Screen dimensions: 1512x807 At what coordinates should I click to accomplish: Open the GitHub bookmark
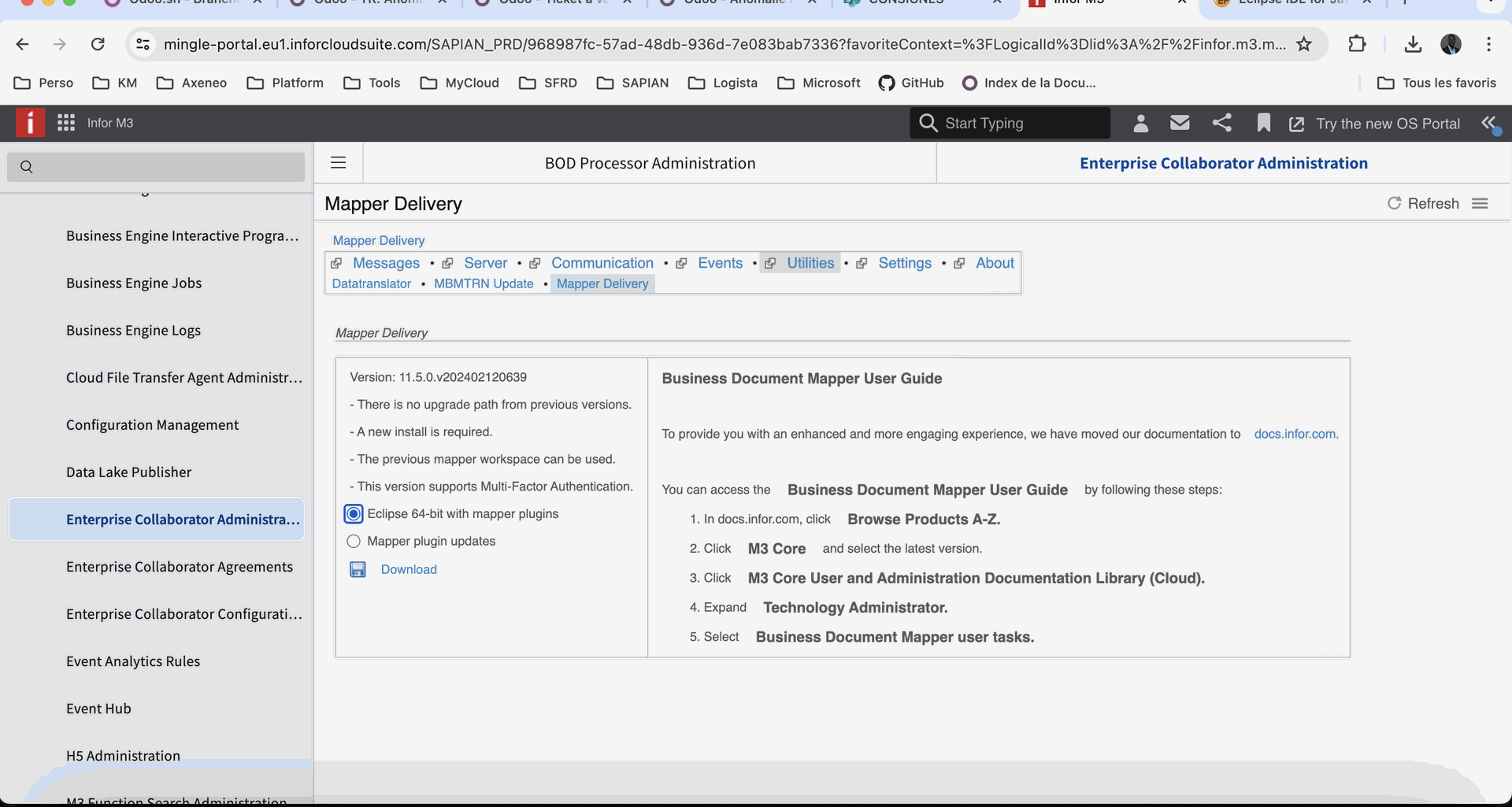911,83
